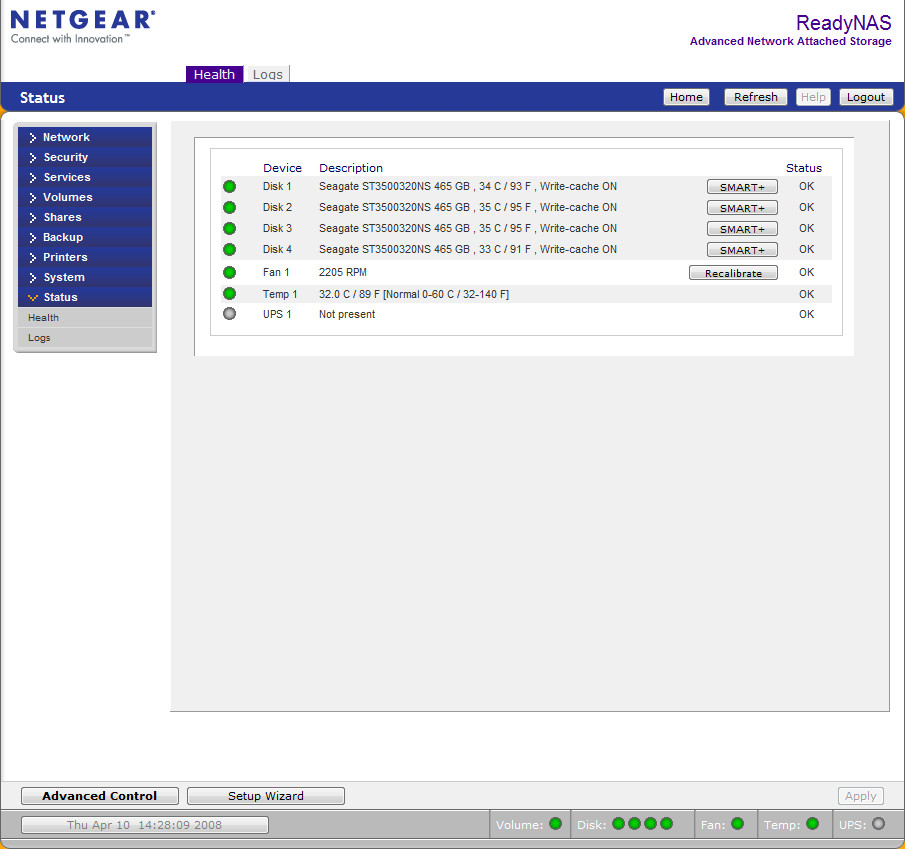The height and width of the screenshot is (849, 905).
Task: Click the gray UPS indicator LED in status bar
Action: pos(878,824)
